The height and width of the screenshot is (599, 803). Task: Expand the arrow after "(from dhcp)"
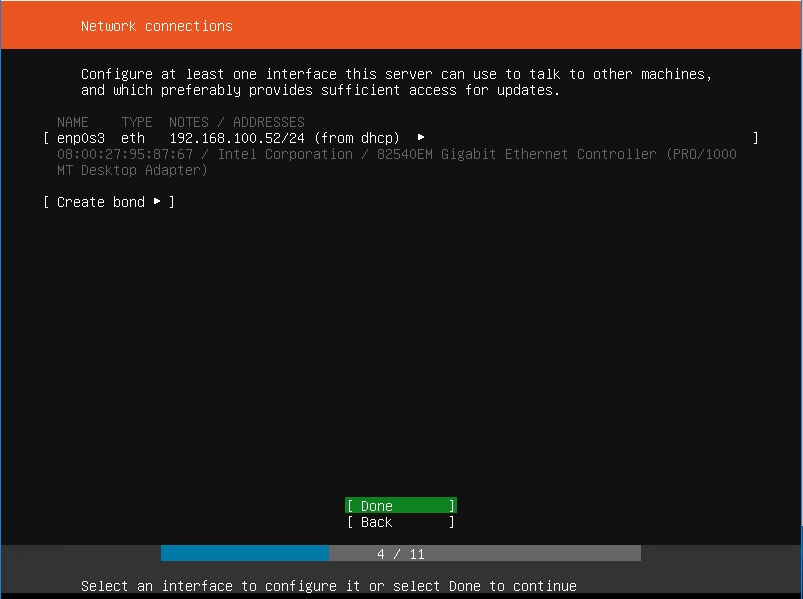coord(421,138)
